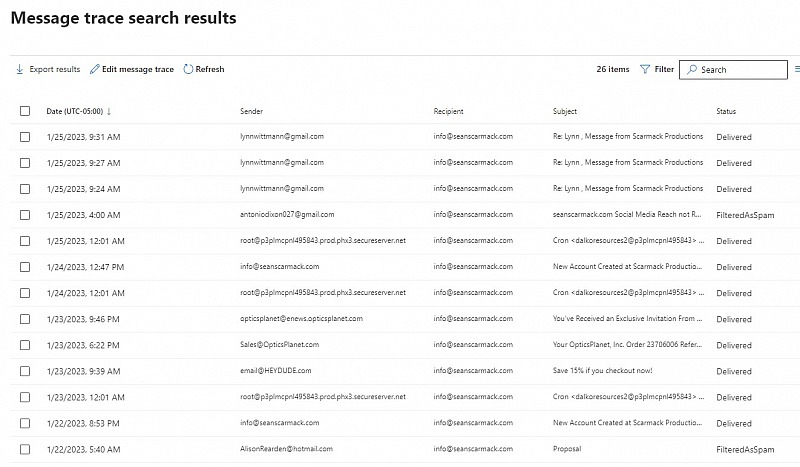Tick the 1/22/2023 5:40 AM row checkbox
800x467 pixels.
coord(25,449)
